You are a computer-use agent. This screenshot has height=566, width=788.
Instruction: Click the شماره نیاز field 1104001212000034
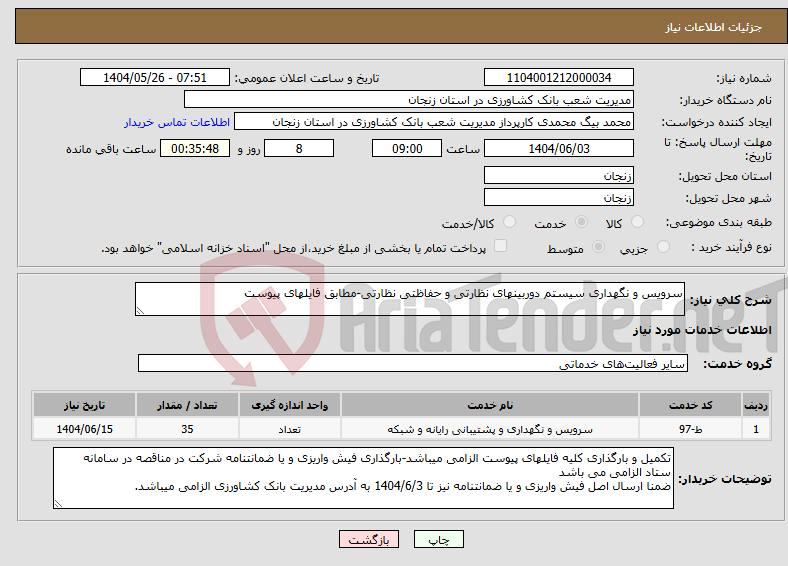558,77
